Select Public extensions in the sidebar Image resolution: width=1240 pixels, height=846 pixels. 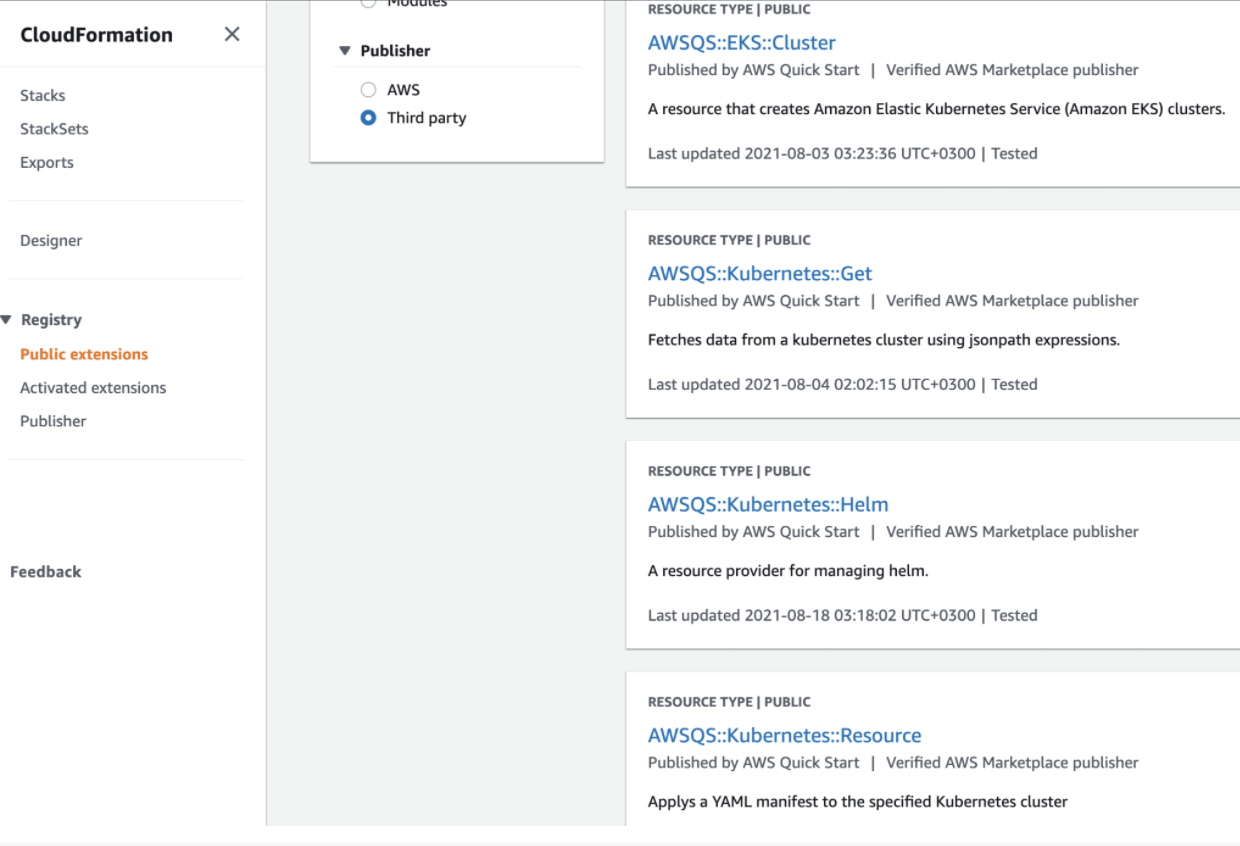click(x=84, y=353)
